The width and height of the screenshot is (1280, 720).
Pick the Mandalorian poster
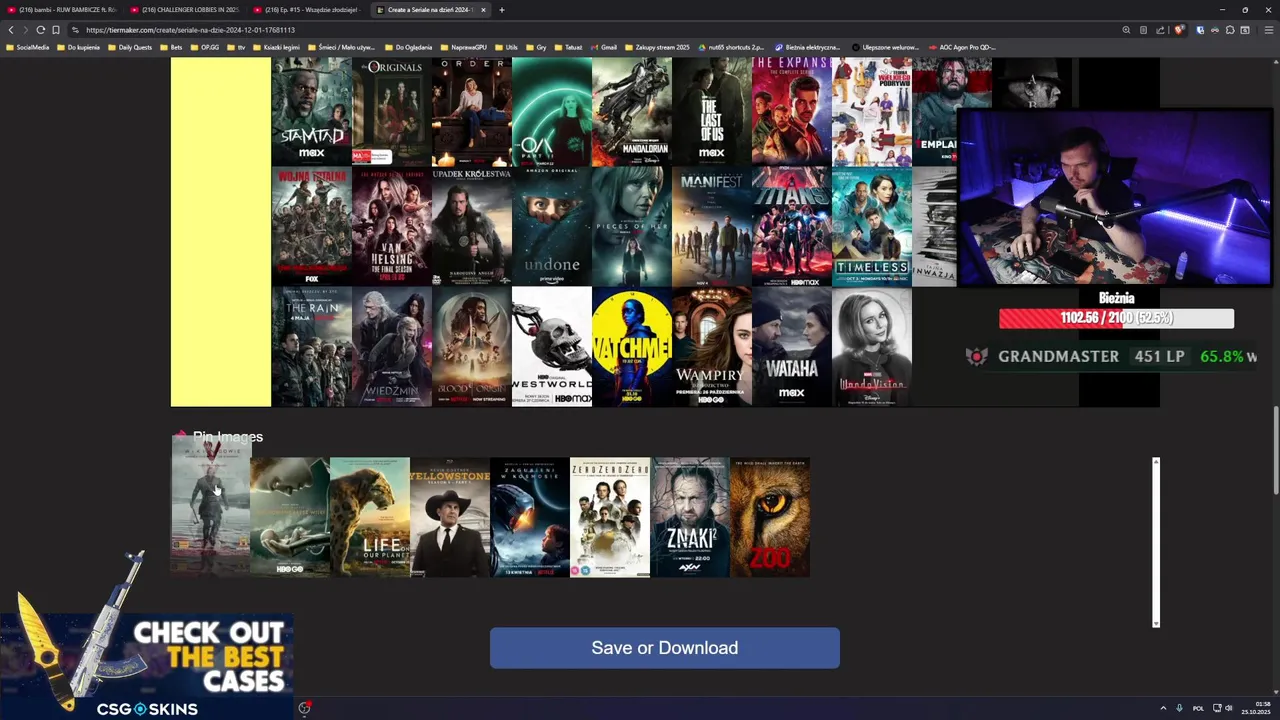631,111
